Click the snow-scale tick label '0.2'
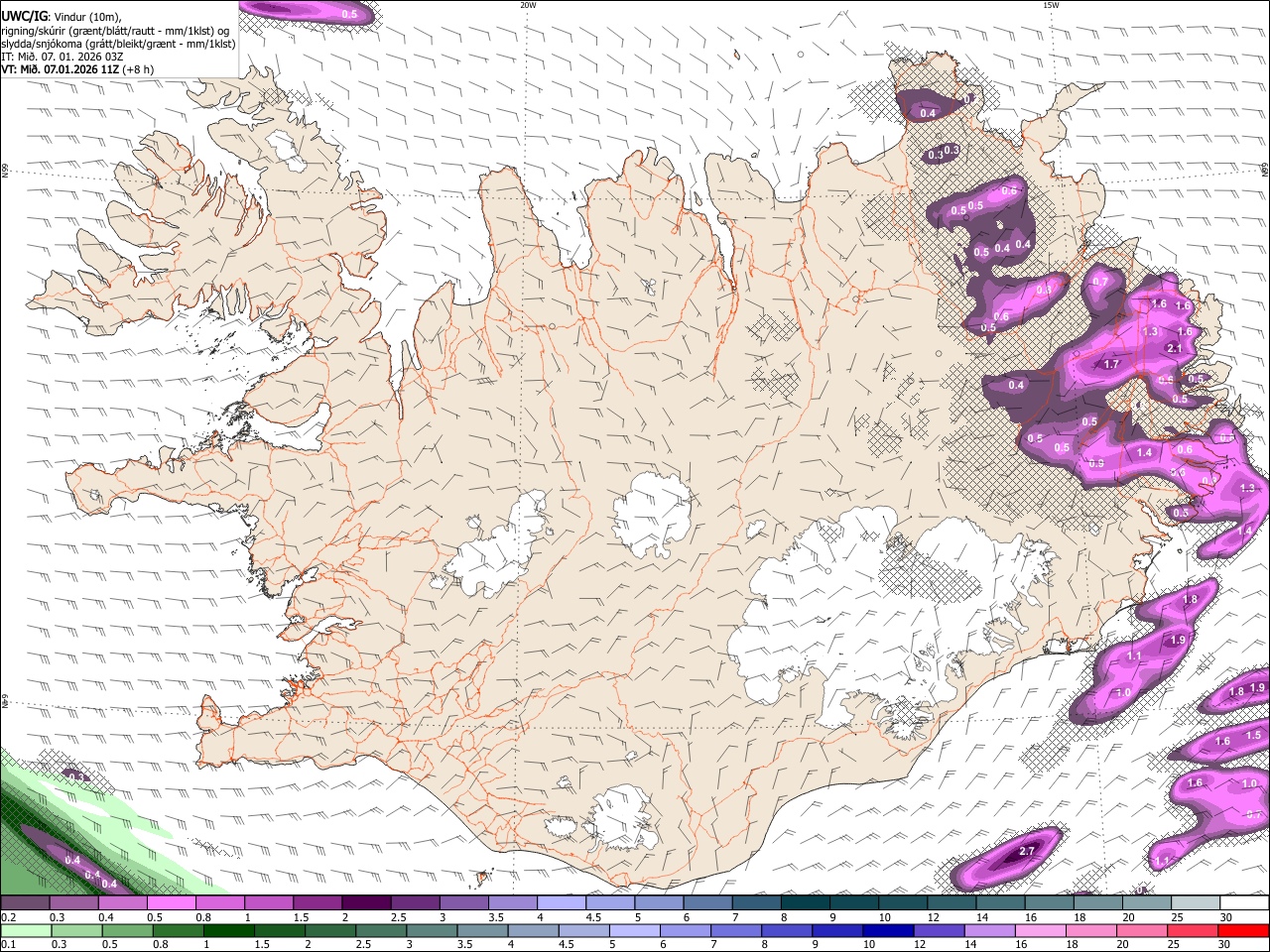Viewport: 1270px width, 952px height. (x=8, y=917)
